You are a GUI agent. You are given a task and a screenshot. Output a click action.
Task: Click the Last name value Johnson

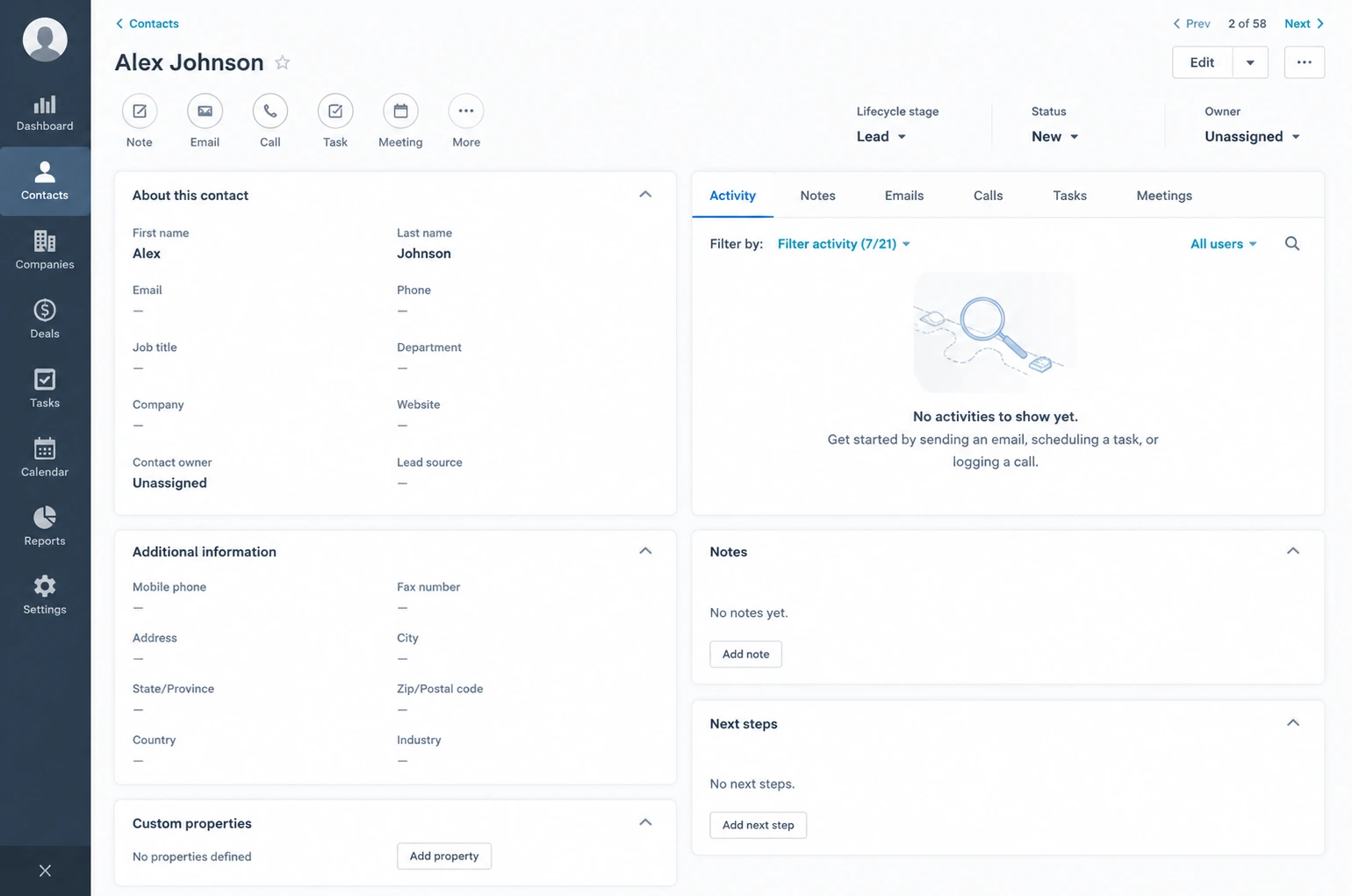[424, 254]
